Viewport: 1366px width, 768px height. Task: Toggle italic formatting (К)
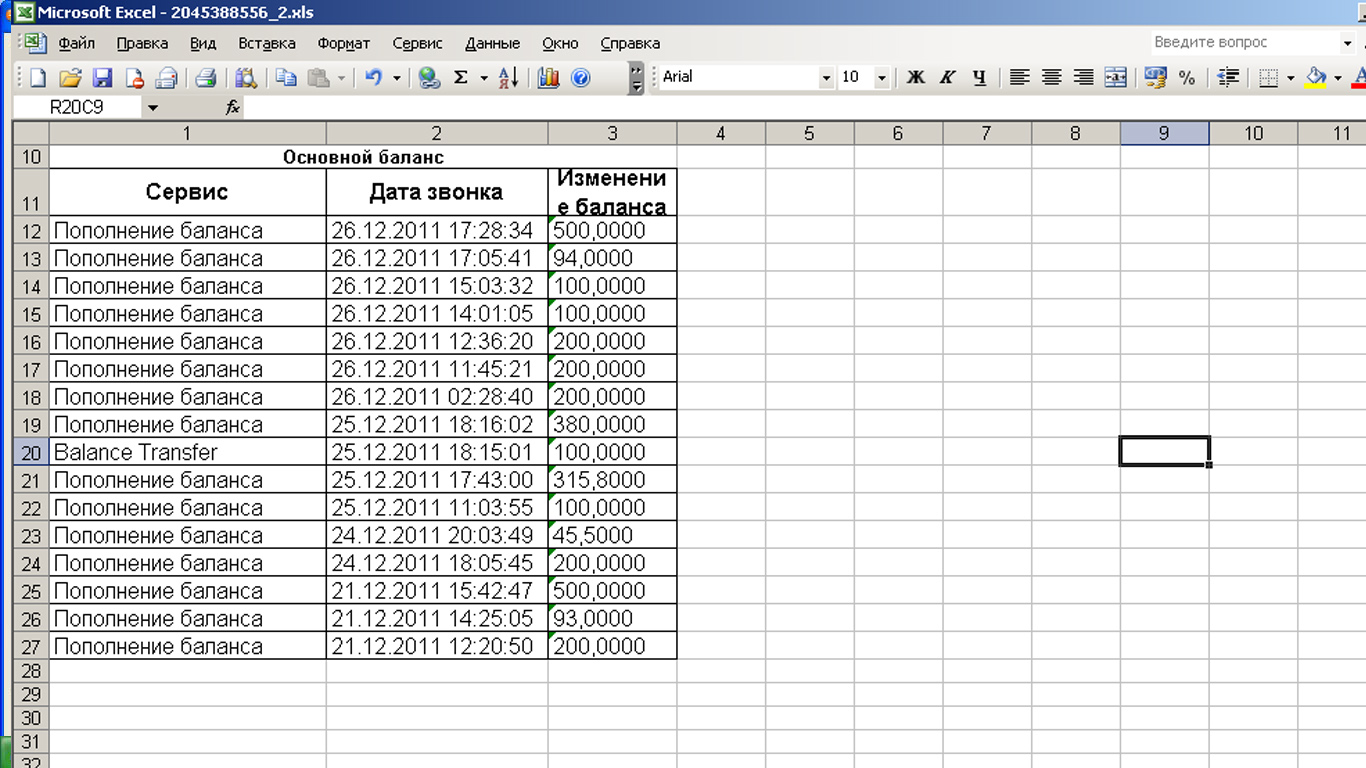(x=947, y=78)
